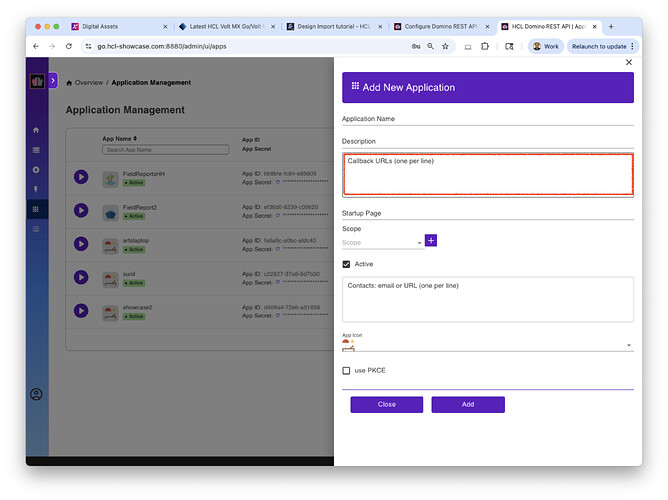Expand the sidebar with the chevron button
The image size is (668, 500).
tap(53, 80)
